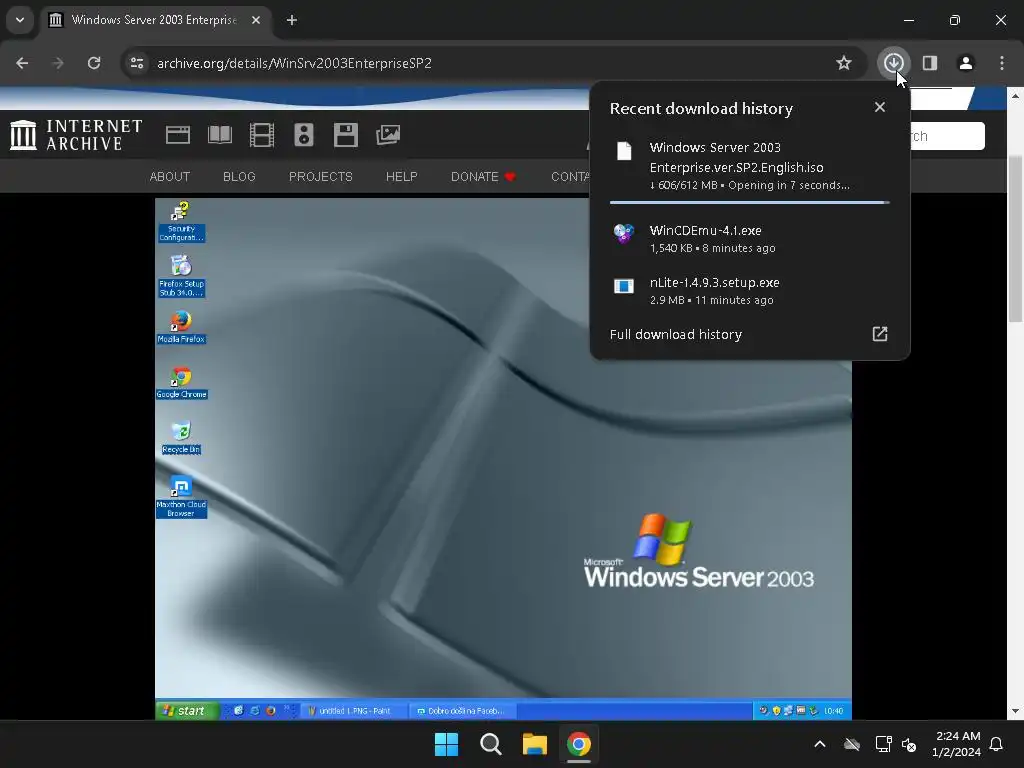Close the Recent download history popup

[880, 107]
